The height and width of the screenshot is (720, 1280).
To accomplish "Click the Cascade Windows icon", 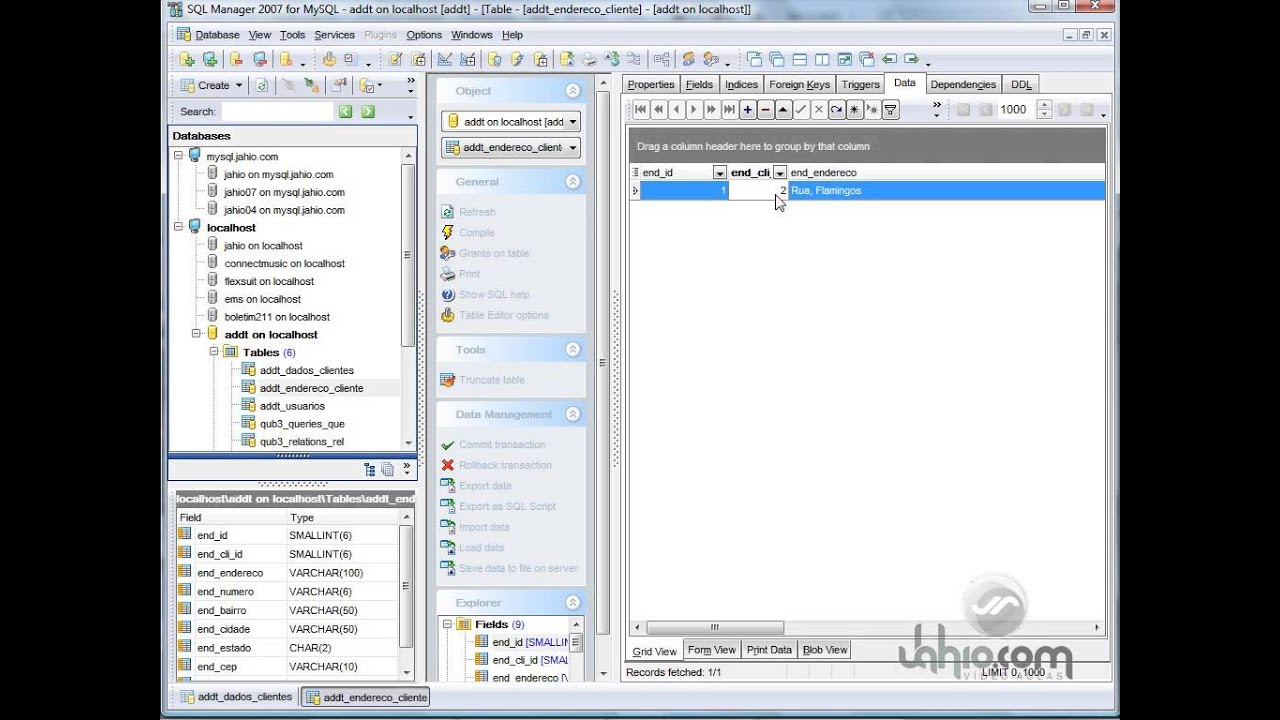I will pos(776,60).
